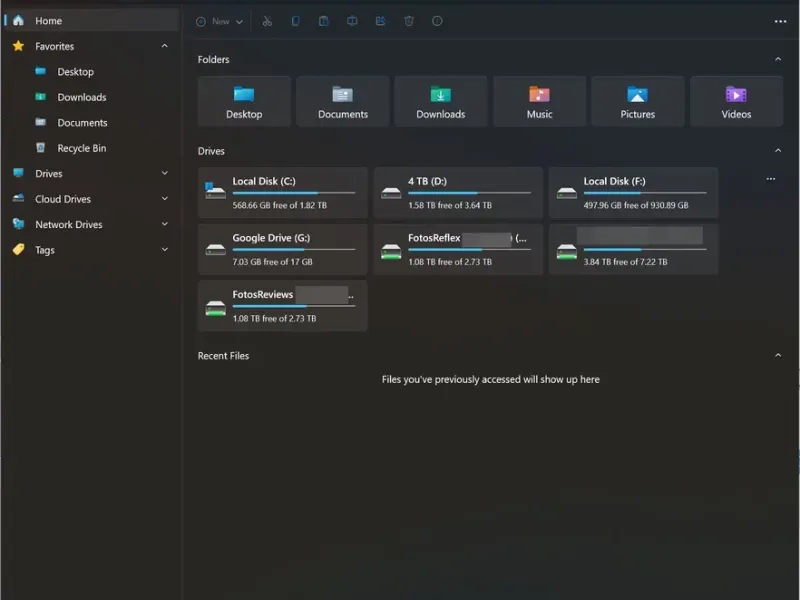Collapse the Folders section chevron
Viewport: 800px width, 600px height.
pyautogui.click(x=778, y=60)
